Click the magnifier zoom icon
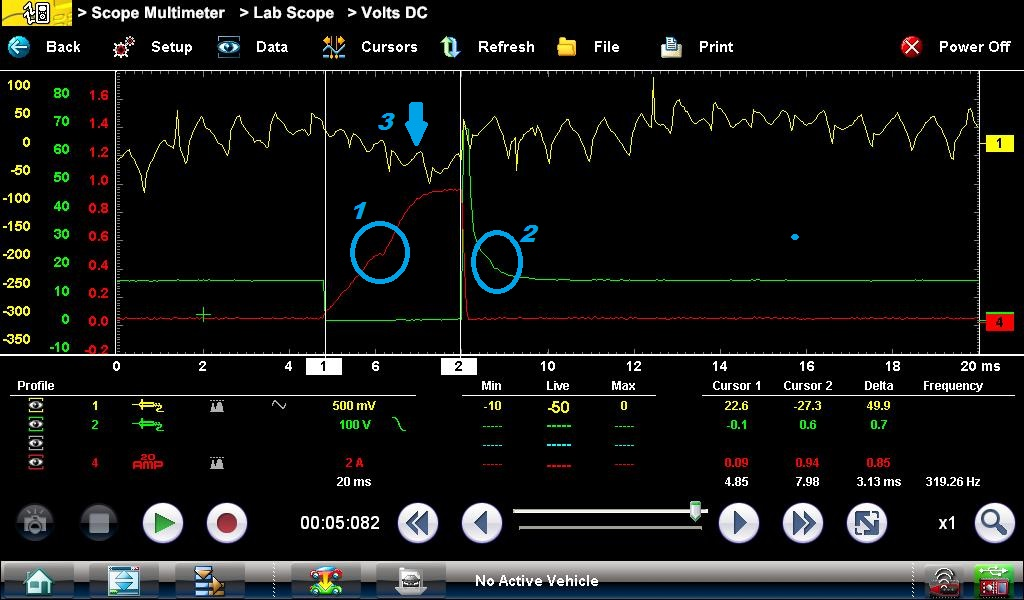1024x600 pixels. coord(994,523)
